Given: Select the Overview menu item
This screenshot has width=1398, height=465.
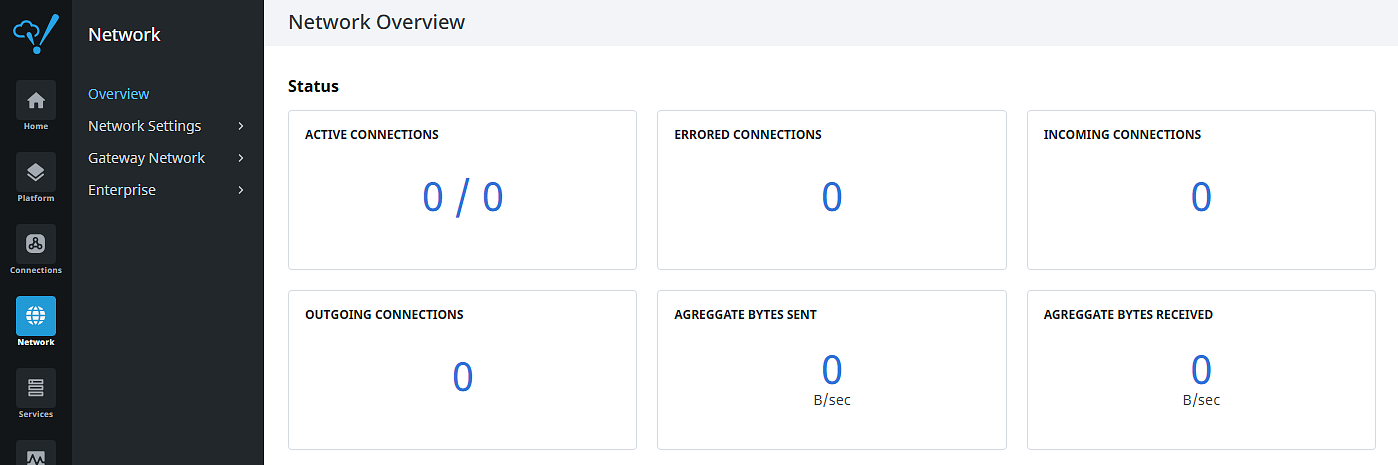Looking at the screenshot, I should pos(119,94).
